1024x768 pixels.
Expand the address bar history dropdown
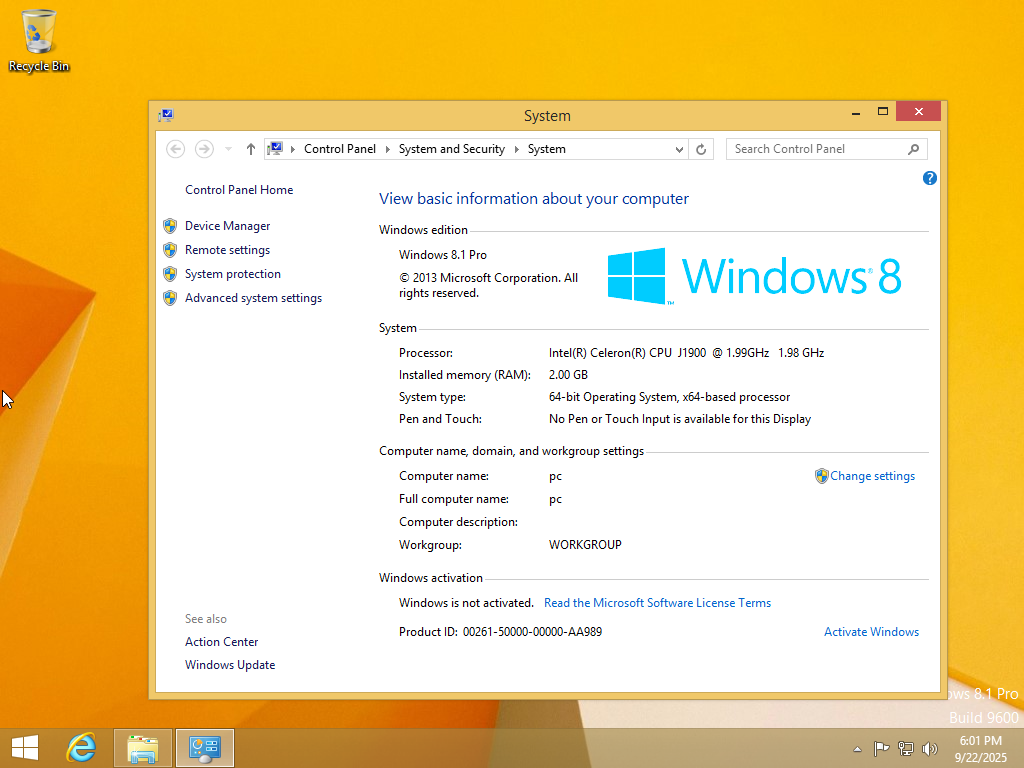(680, 149)
